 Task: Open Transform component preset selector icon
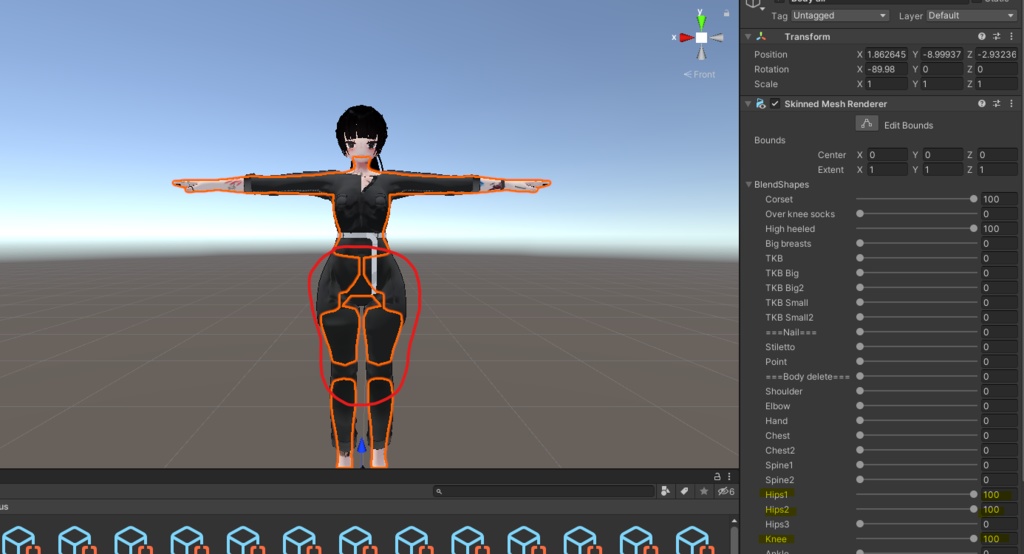(x=997, y=37)
